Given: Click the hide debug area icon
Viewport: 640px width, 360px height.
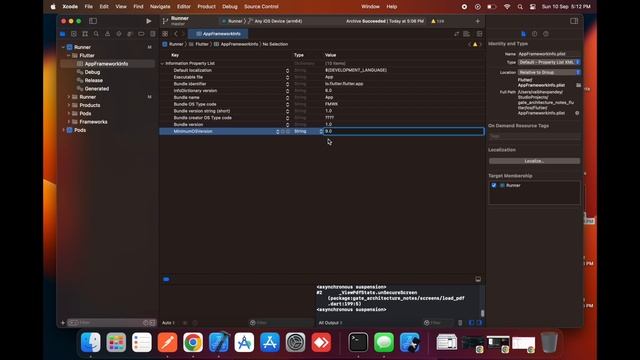Looking at the screenshot, I should tap(478, 279).
